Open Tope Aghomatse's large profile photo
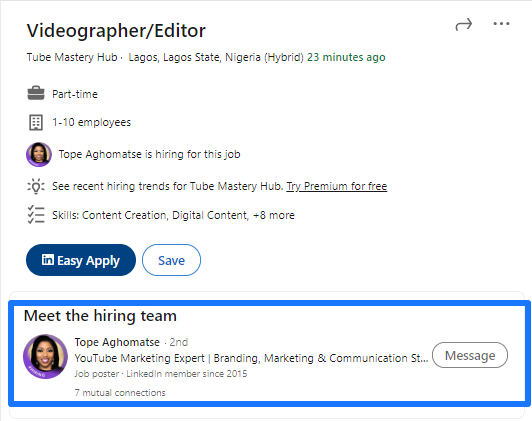Viewport: 532px width, 421px height. point(45,357)
